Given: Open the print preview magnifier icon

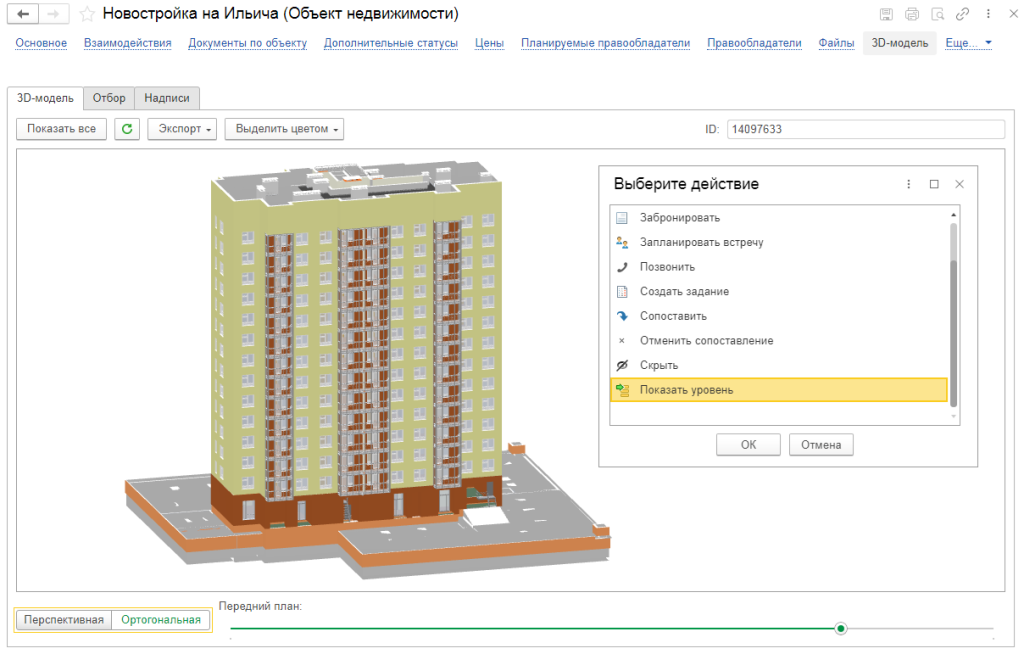Looking at the screenshot, I should click(x=937, y=14).
